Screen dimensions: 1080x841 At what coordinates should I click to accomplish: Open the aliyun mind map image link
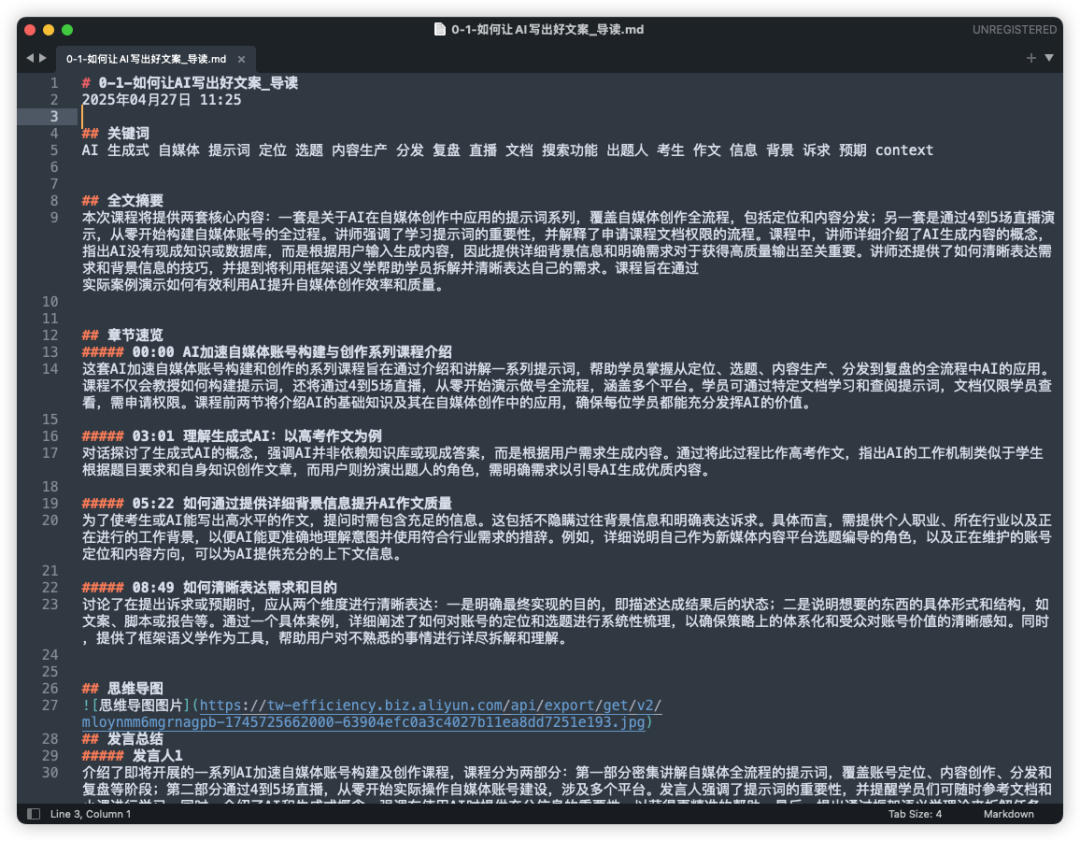[x=372, y=714]
